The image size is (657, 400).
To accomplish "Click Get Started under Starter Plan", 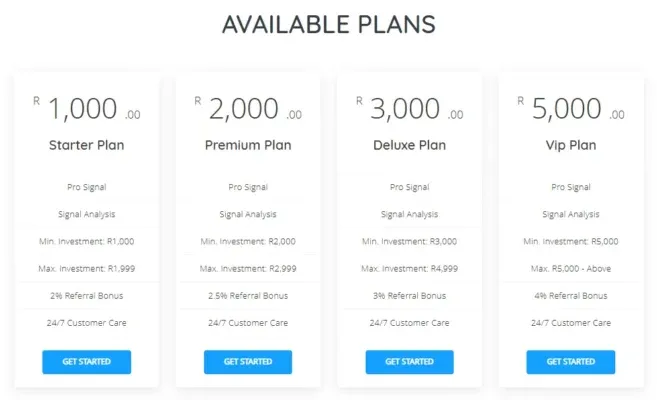I will (x=86, y=361).
